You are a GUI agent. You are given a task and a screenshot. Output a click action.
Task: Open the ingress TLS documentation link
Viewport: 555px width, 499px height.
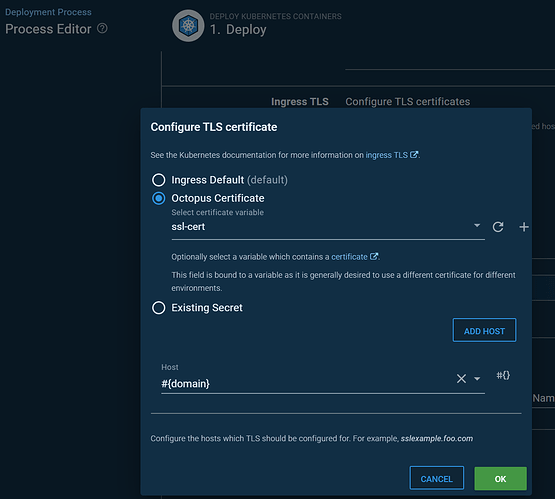tap(391, 155)
